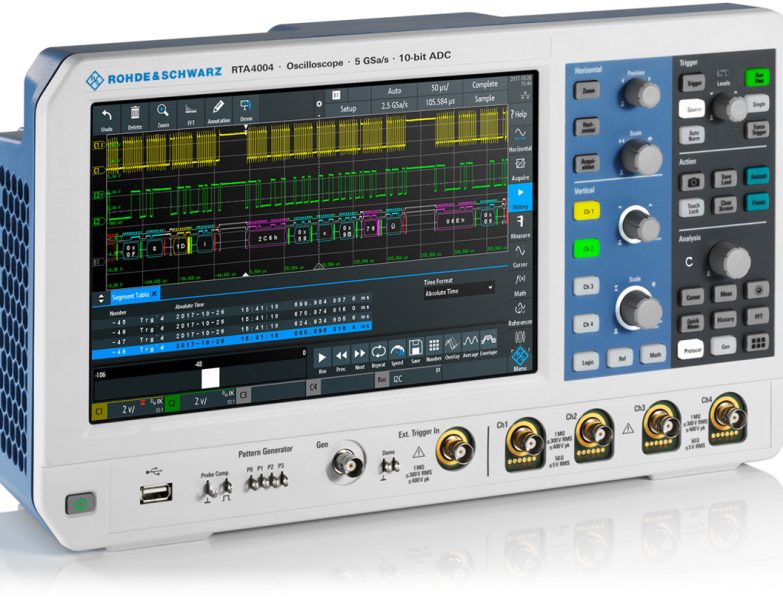Toggle the green Ch 2 key

(x=587, y=249)
